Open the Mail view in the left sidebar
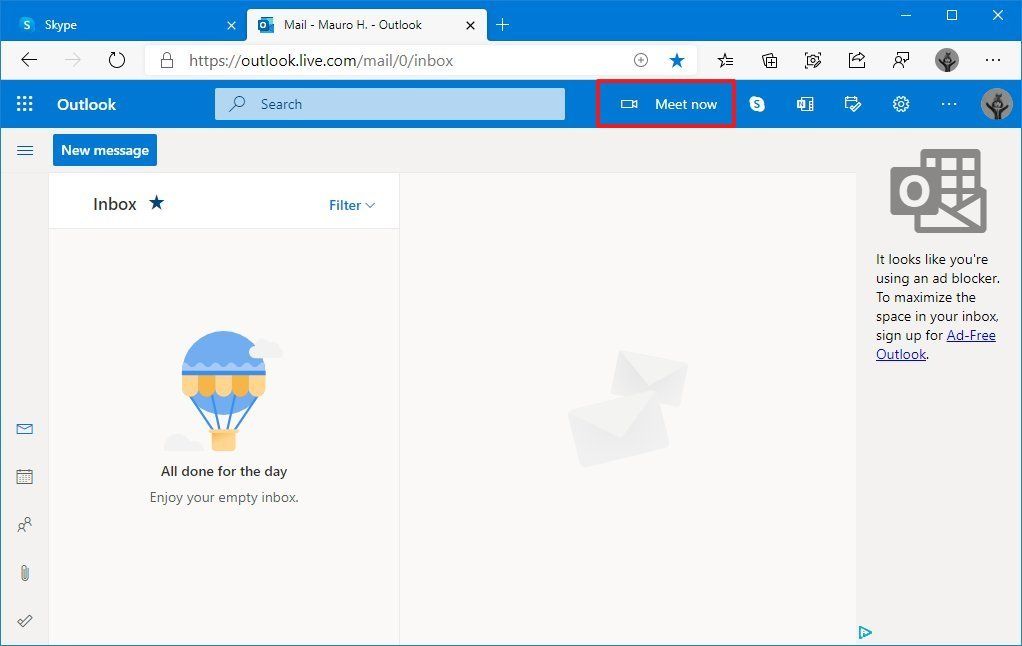 pos(24,428)
